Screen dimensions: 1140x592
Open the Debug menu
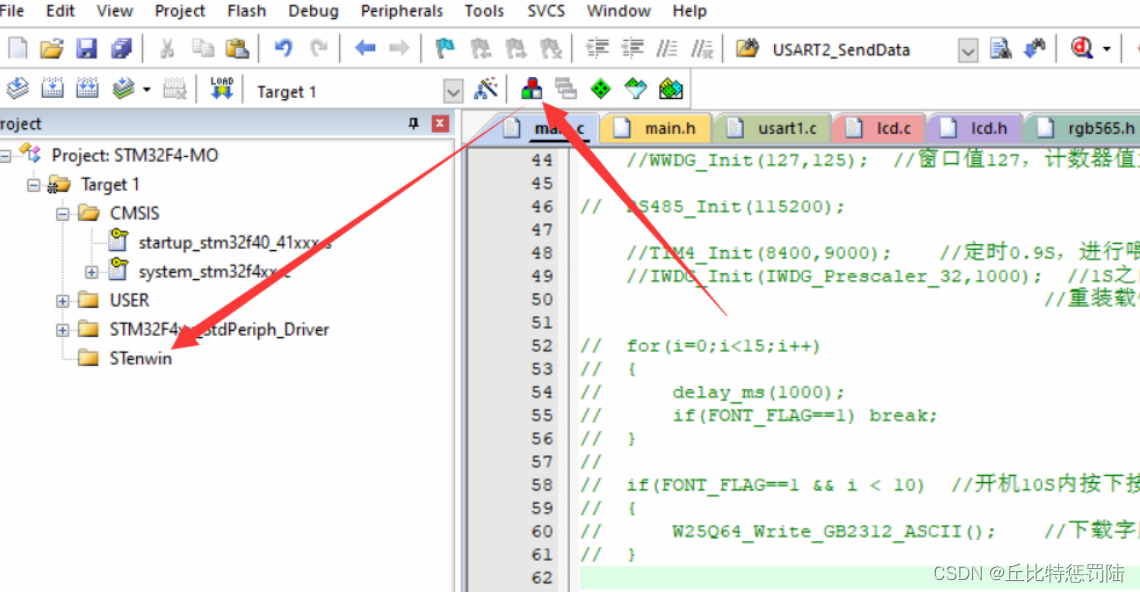313,11
